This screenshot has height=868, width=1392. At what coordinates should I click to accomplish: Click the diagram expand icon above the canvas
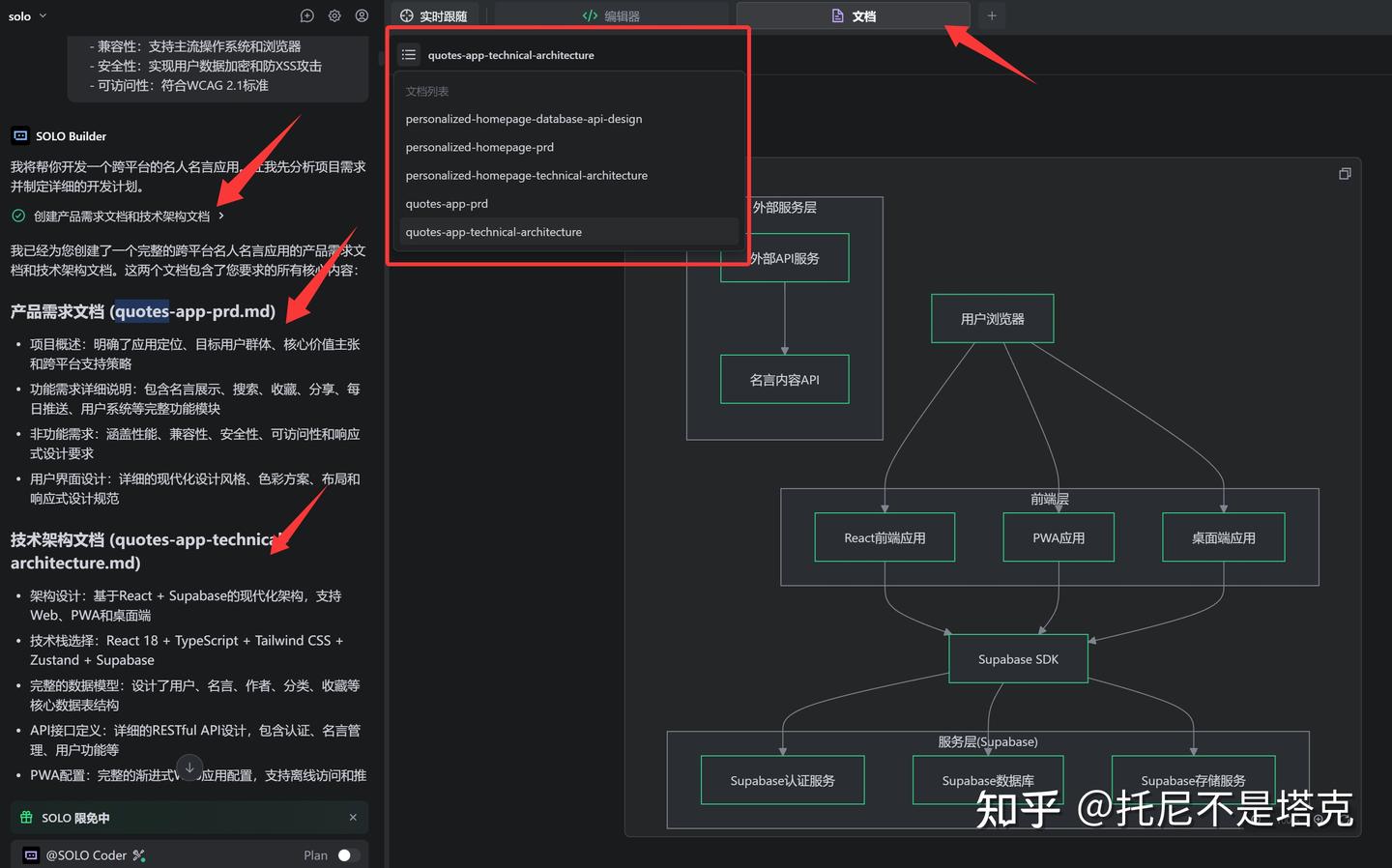[1345, 173]
